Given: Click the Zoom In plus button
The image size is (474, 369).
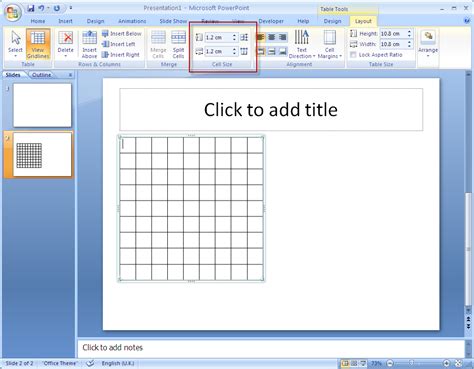Looking at the screenshot, I should coord(446,363).
